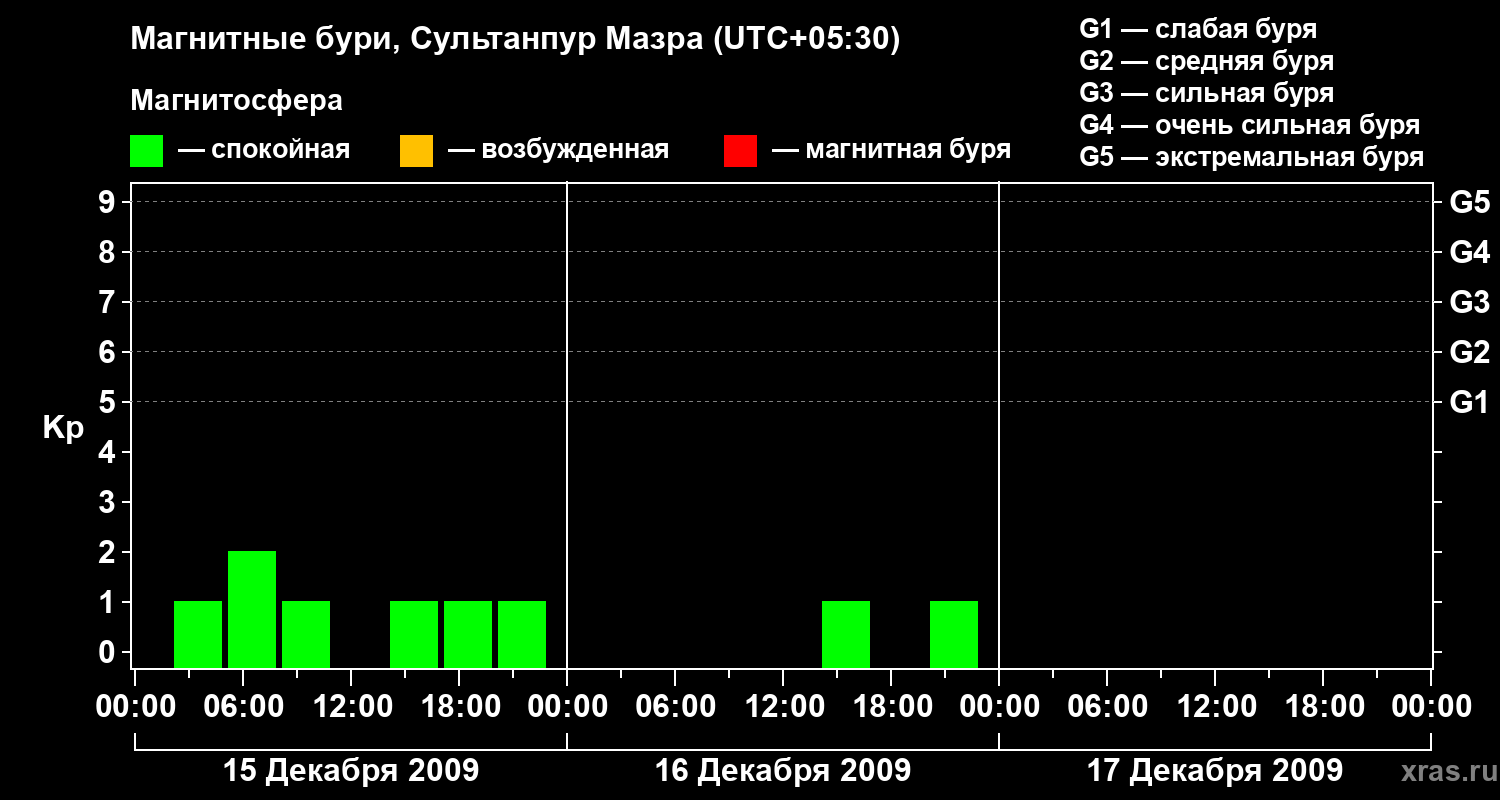Click the '06:00' tick label above 16 Декабря
Screen dimensions: 1500x800
[675, 707]
